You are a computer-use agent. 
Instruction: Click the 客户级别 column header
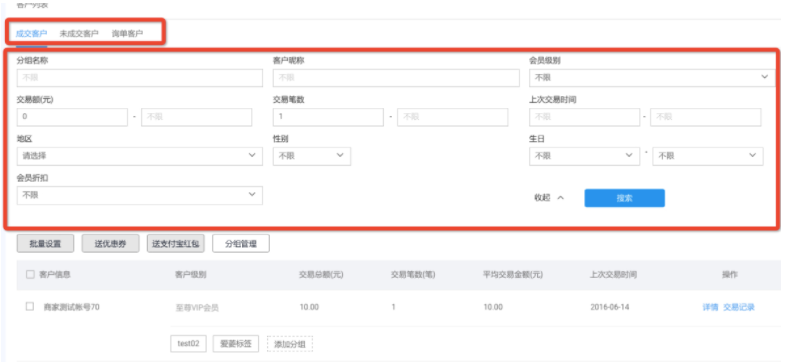(190, 275)
